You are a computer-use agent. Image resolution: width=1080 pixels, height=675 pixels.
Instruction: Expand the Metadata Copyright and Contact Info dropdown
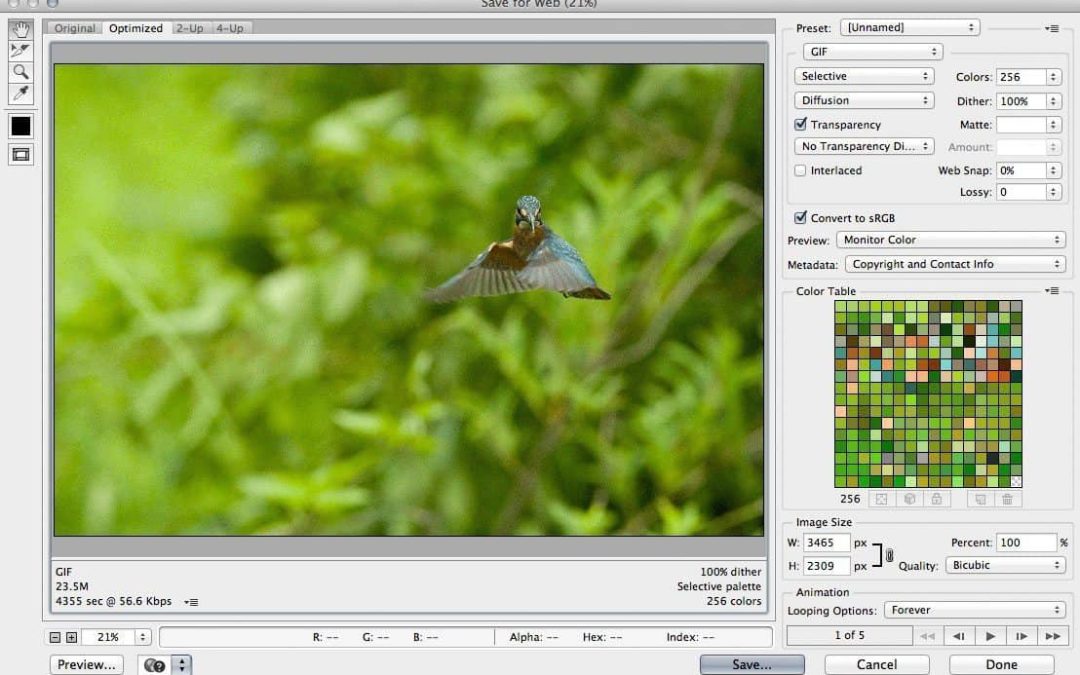tap(954, 264)
